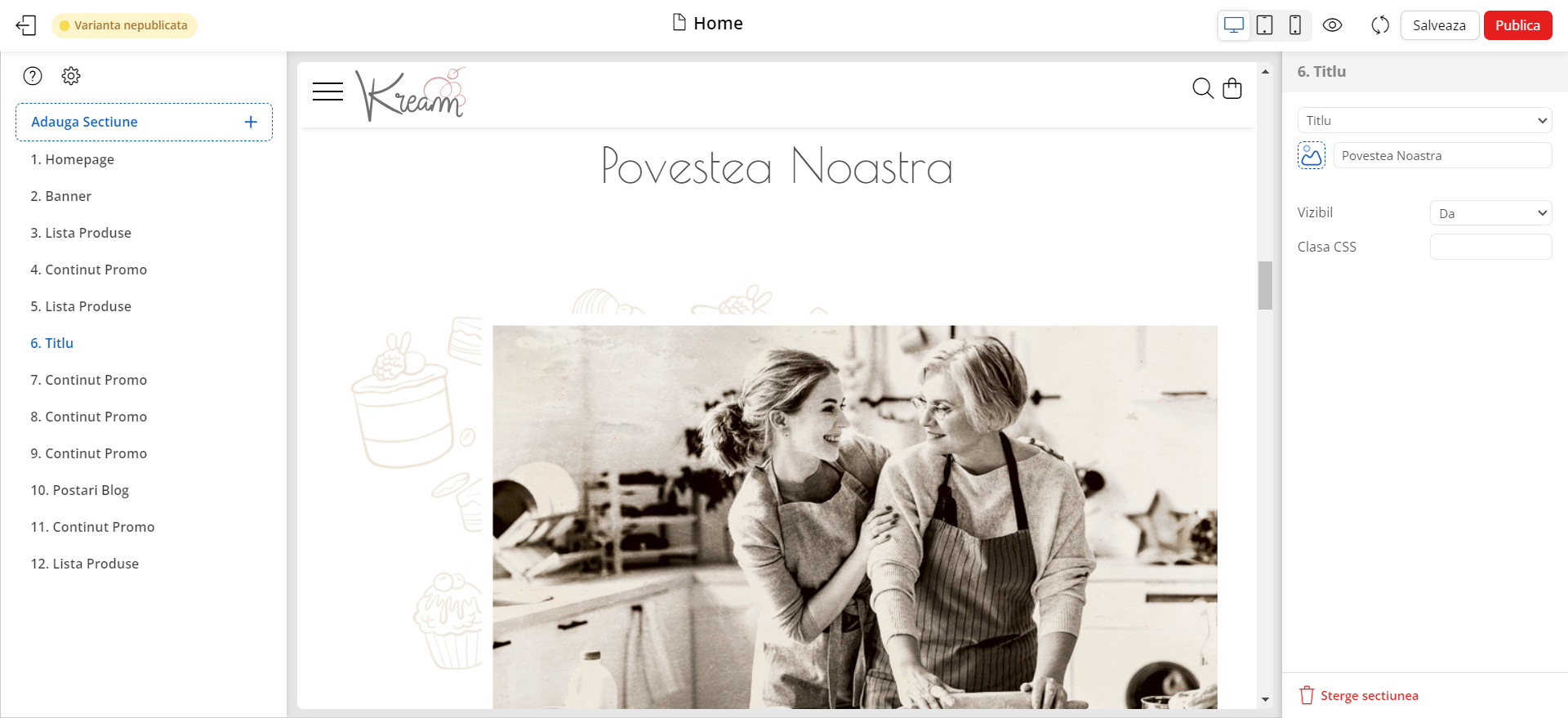Click the exit editor icon

(x=26, y=25)
